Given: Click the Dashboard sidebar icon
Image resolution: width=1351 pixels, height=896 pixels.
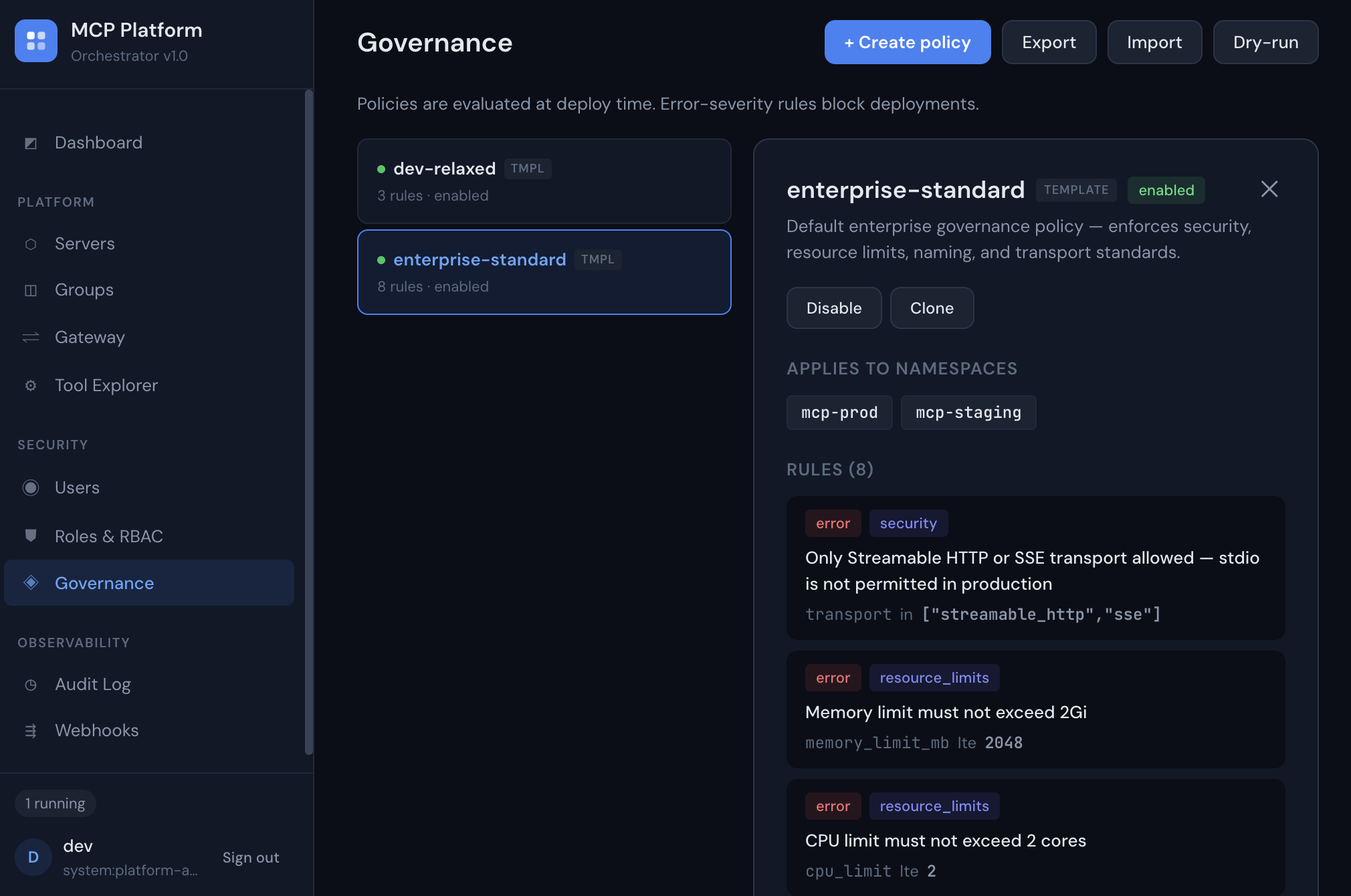Looking at the screenshot, I should tap(31, 143).
